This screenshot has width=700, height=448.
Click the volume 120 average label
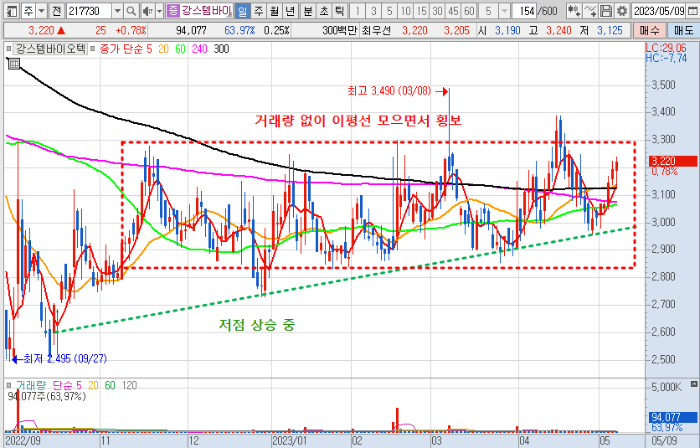tap(129, 385)
